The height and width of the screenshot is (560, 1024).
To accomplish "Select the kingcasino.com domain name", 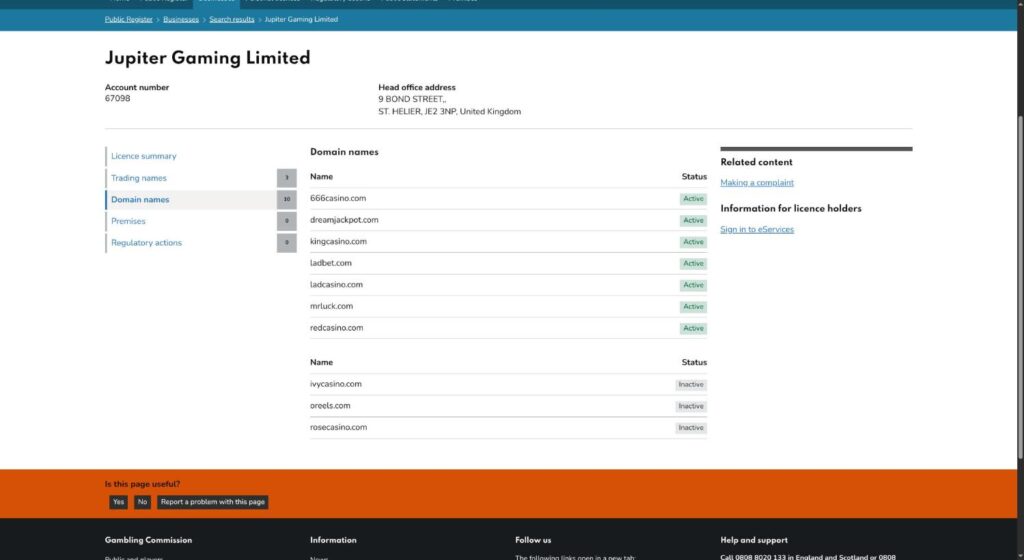I will (x=338, y=241).
